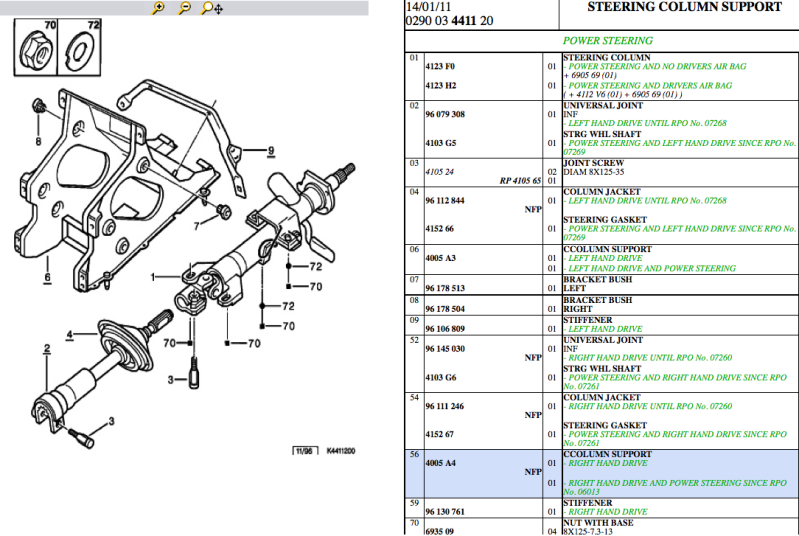Click part number 4152 66 steering gasket

[x=439, y=228]
